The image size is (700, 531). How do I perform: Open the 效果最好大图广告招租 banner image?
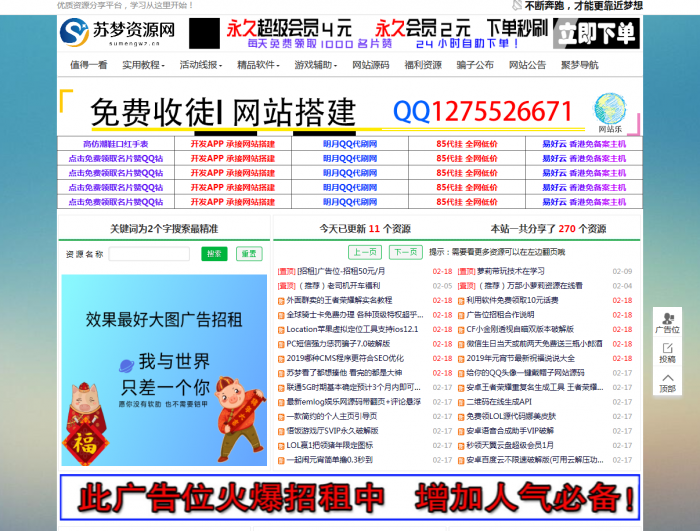point(163,370)
